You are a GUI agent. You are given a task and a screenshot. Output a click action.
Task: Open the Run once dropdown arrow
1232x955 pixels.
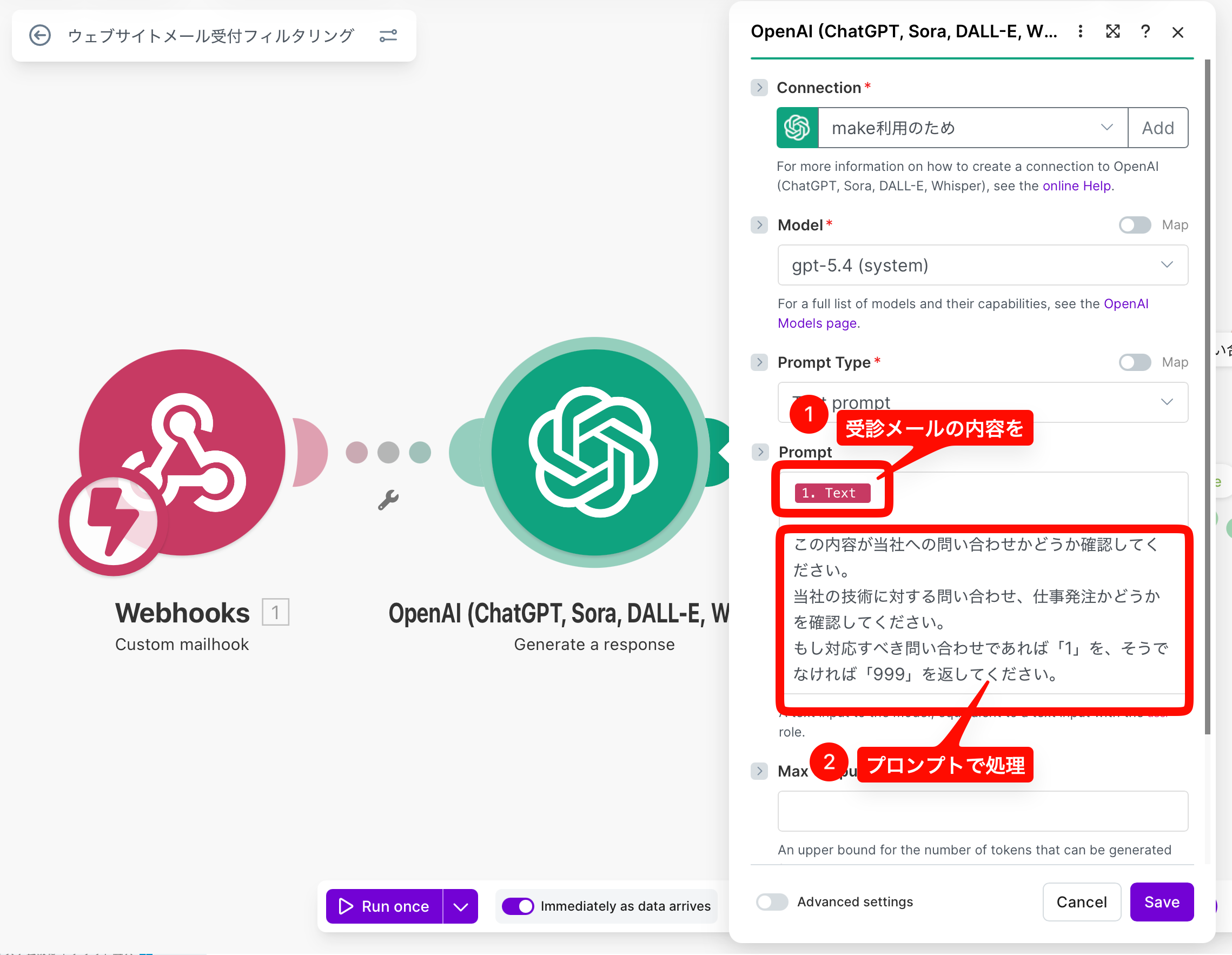click(460, 906)
